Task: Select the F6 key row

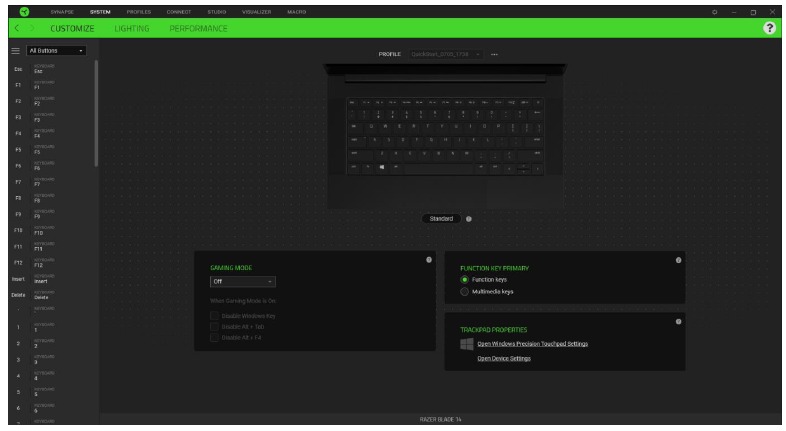Action: (52, 166)
